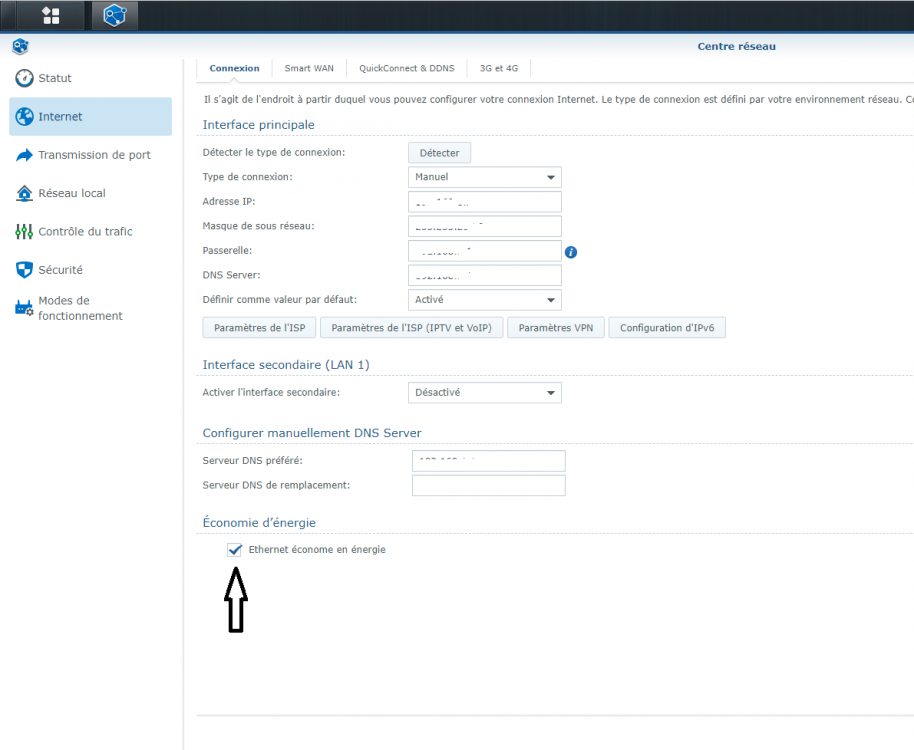
Task: Click the Network Center taskbar icon
Action: click(115, 16)
